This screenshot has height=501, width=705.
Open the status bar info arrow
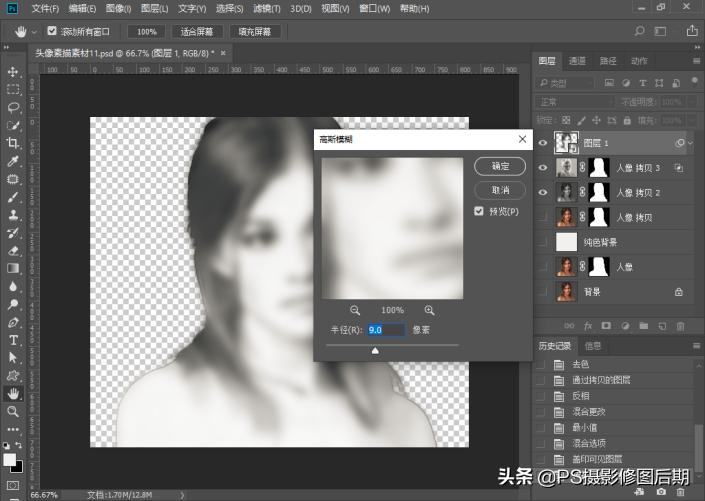(182, 495)
